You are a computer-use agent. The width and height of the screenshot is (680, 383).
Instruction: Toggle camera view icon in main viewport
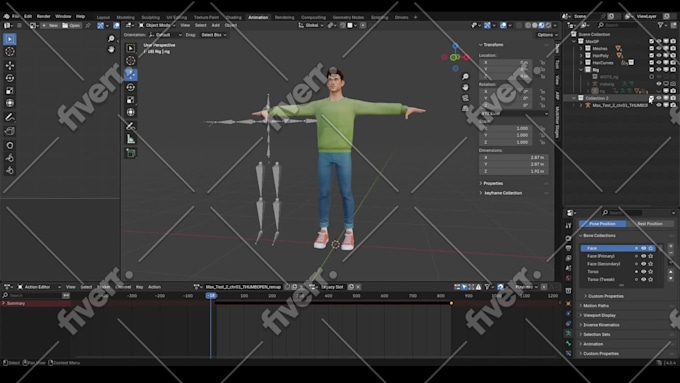465,98
